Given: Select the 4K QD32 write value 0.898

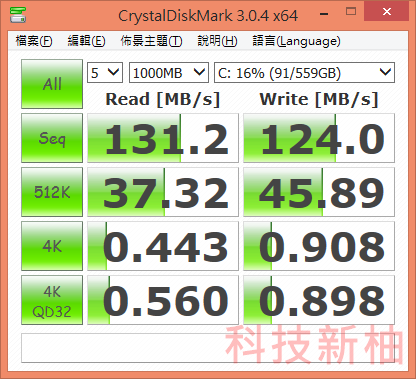Looking at the screenshot, I should 319,300.
